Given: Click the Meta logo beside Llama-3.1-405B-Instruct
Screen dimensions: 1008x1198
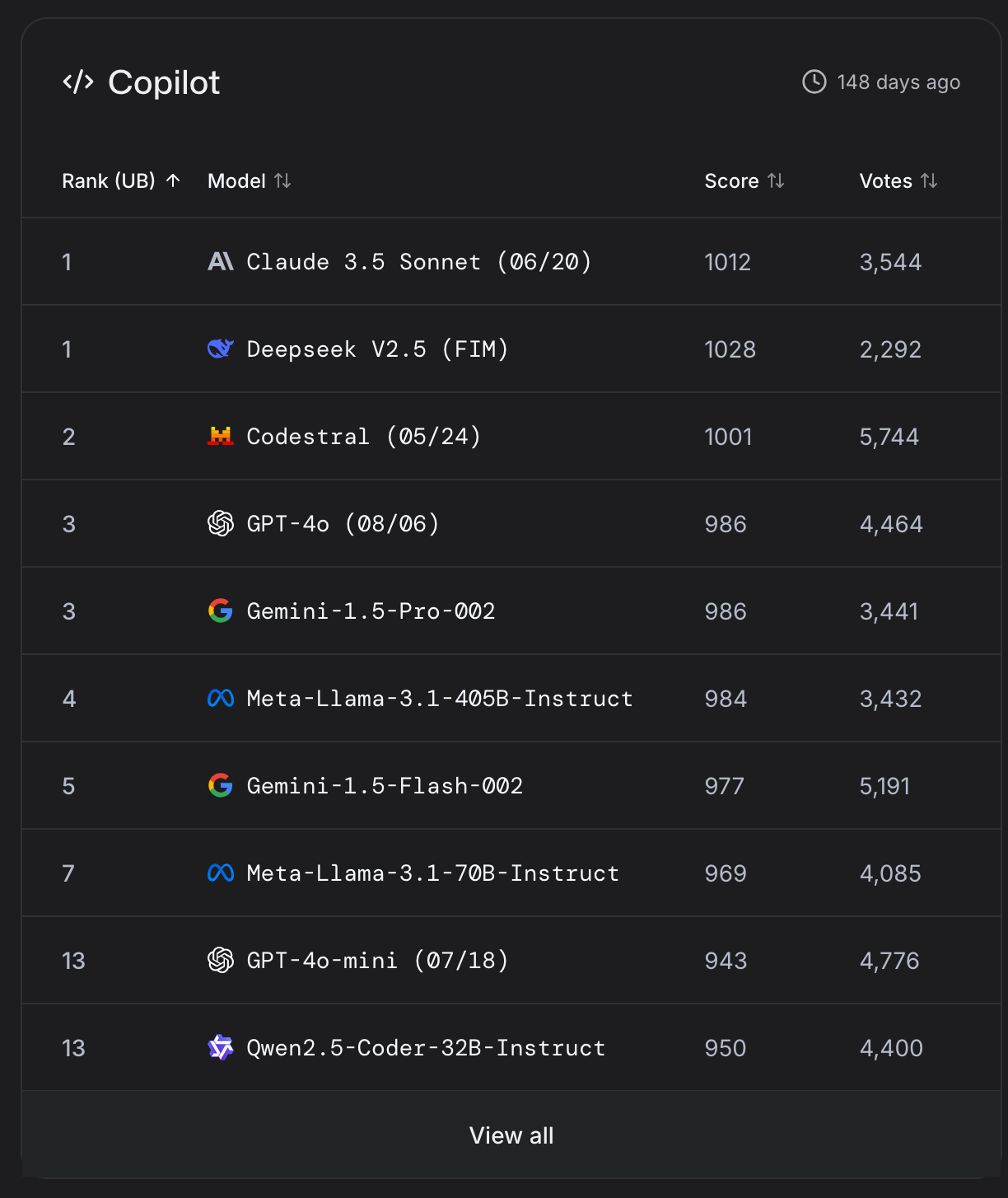Looking at the screenshot, I should 220,699.
